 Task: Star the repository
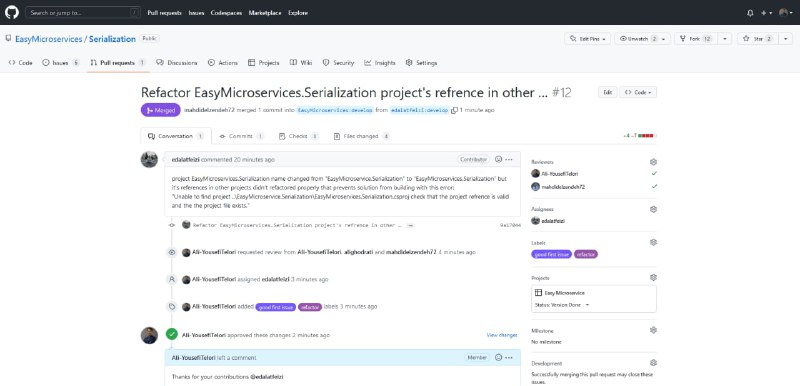[x=758, y=39]
